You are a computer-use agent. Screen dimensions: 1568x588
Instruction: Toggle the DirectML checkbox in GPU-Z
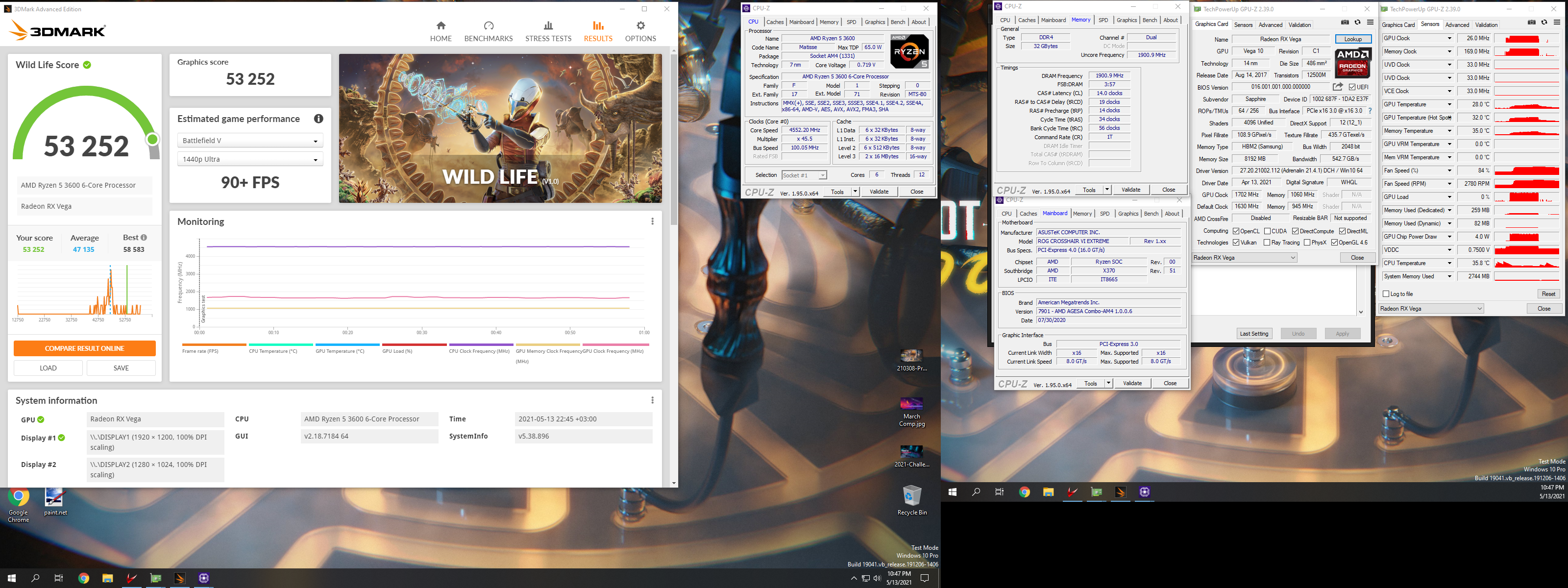click(1342, 231)
